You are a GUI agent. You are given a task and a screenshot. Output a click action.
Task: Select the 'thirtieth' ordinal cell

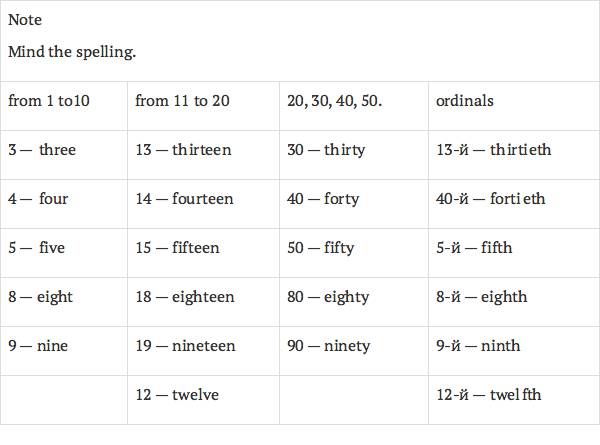point(493,150)
